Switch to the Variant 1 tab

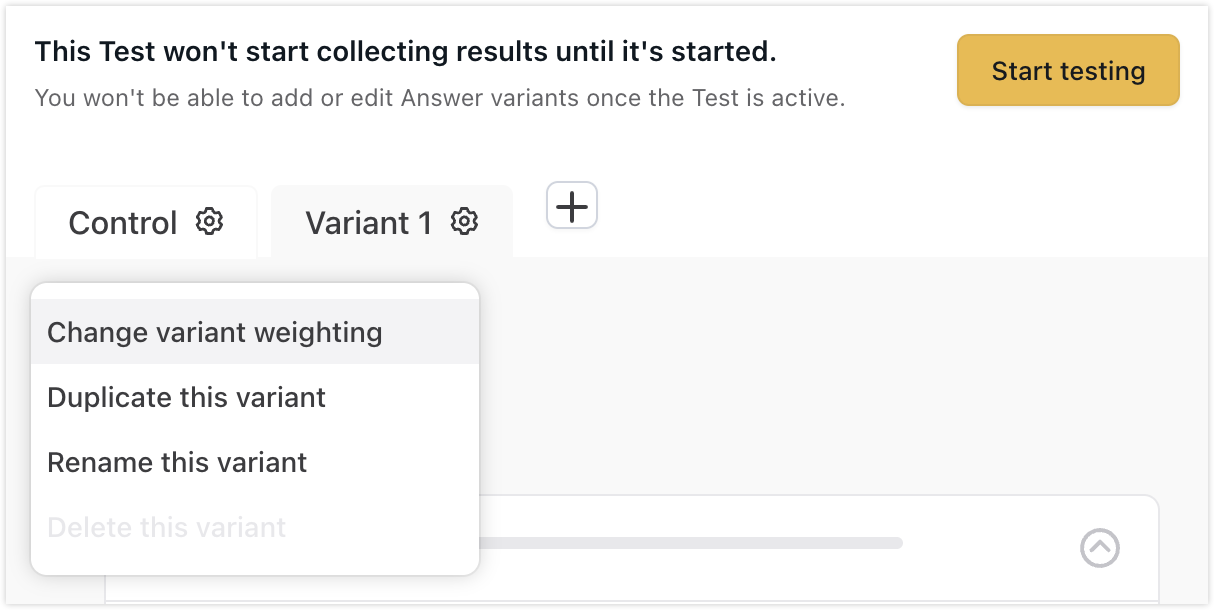tap(391, 222)
